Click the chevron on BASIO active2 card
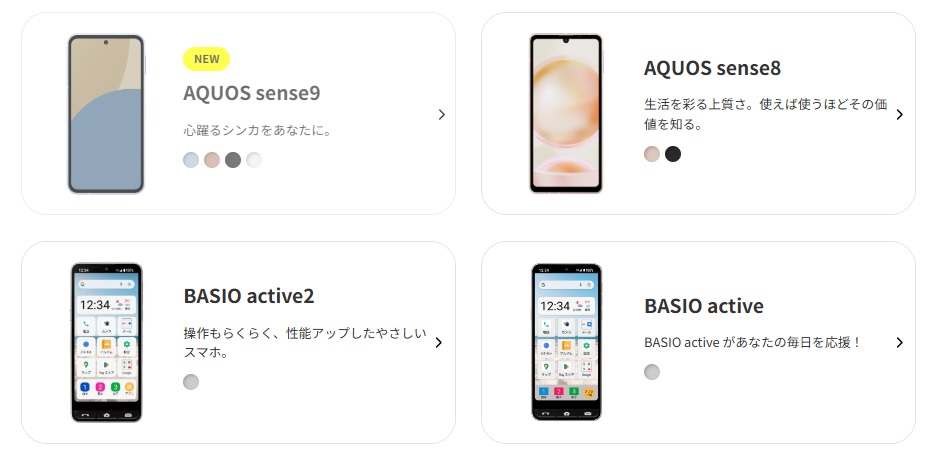This screenshot has height=475, width=947. [439, 342]
